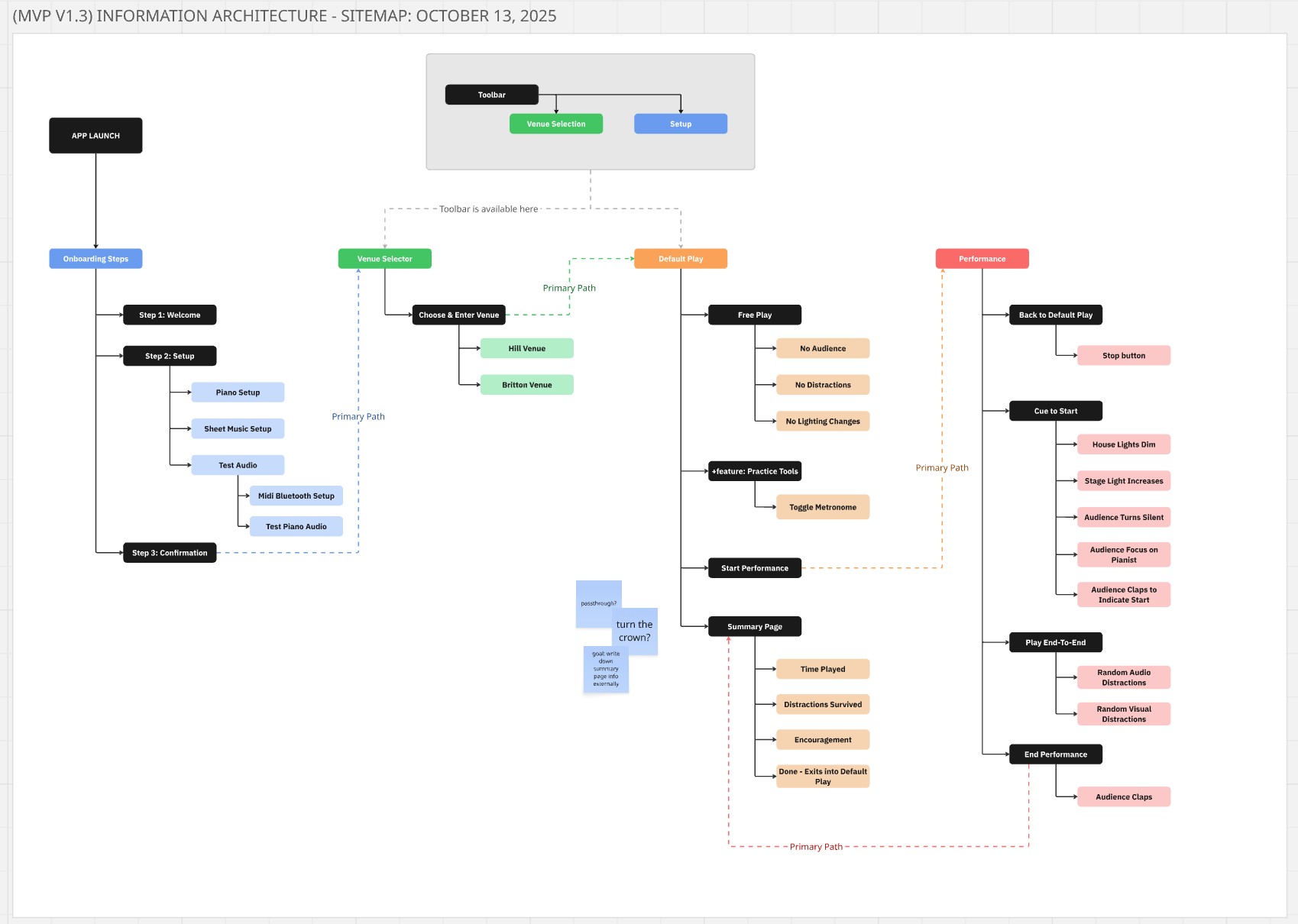Click Done - Exits into Default Play box
The image size is (1298, 924).
click(x=823, y=776)
